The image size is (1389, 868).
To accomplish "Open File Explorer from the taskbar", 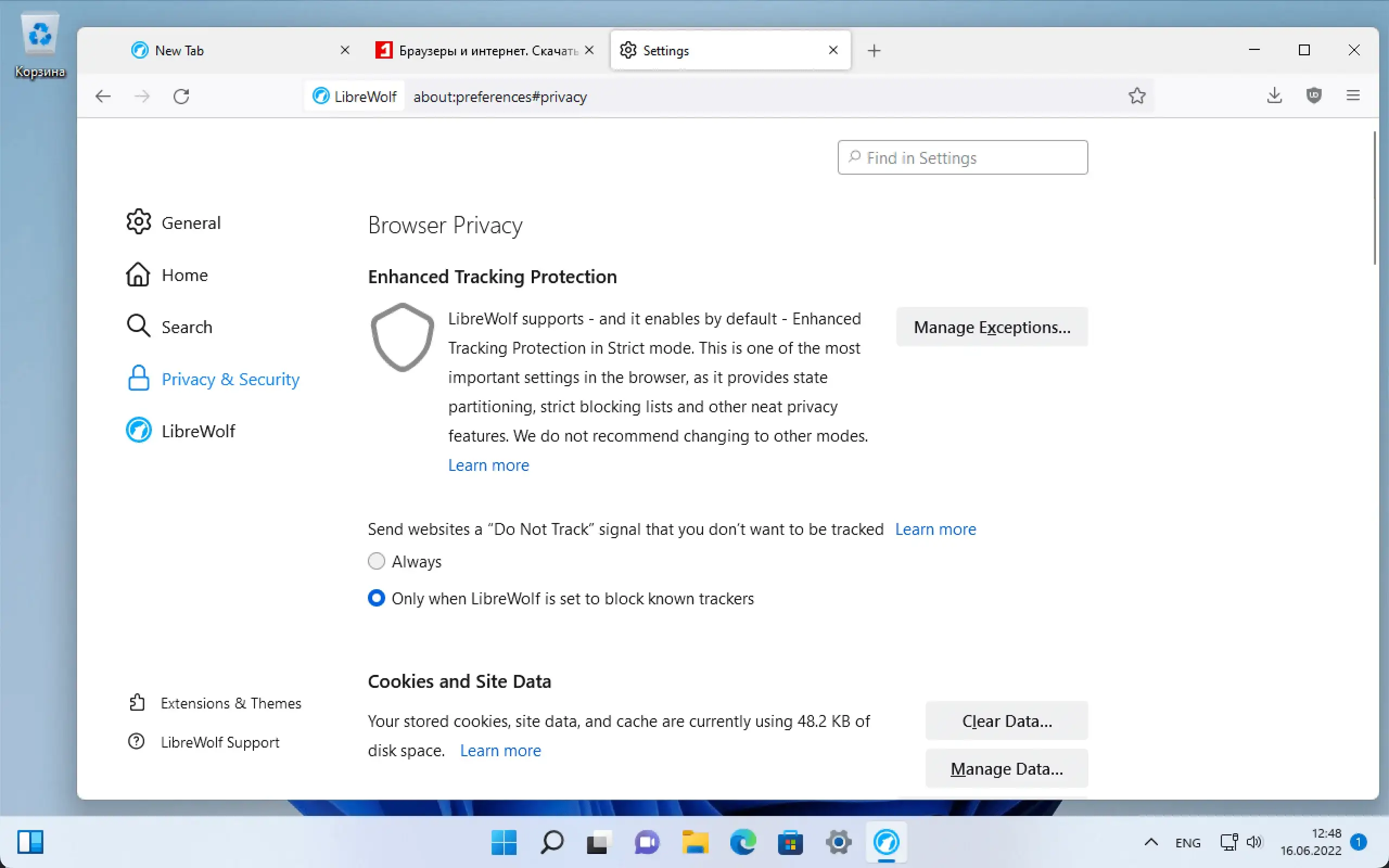I will pos(694,842).
